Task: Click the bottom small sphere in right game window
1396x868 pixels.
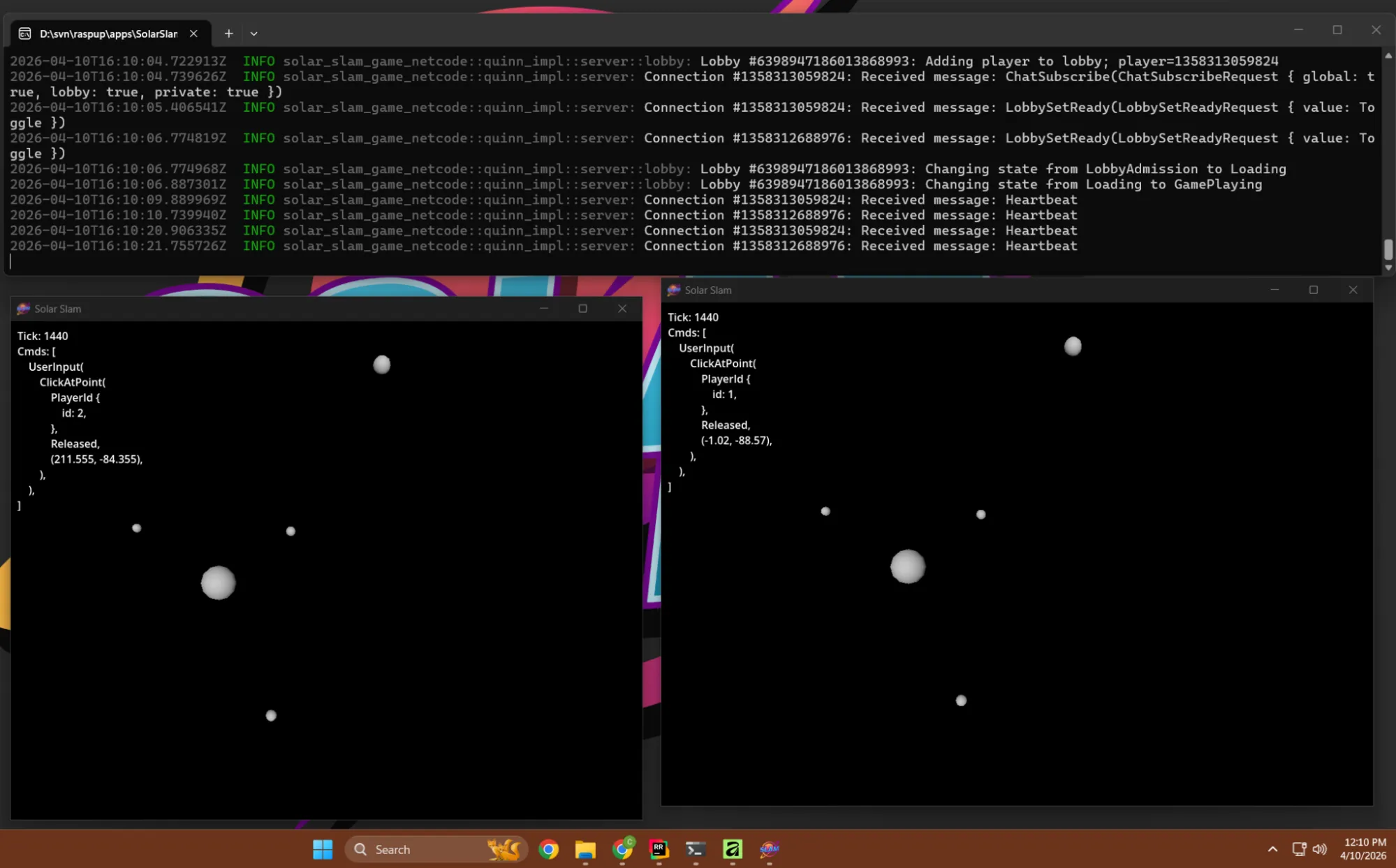Action: (x=961, y=700)
